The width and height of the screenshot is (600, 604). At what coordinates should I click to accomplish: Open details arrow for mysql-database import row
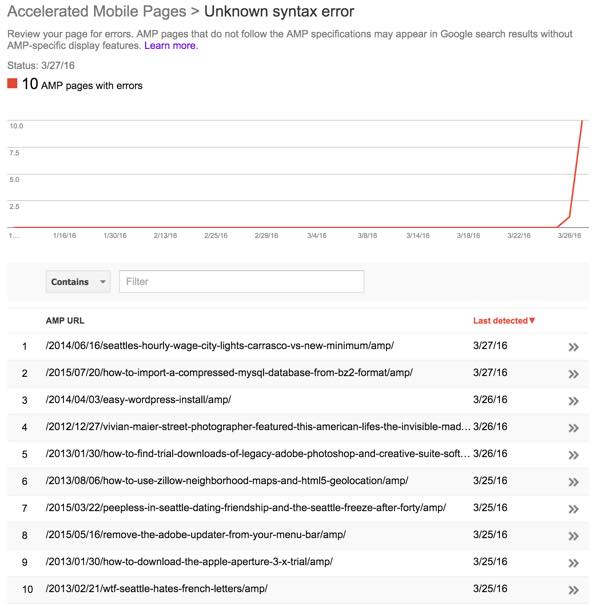tap(573, 373)
